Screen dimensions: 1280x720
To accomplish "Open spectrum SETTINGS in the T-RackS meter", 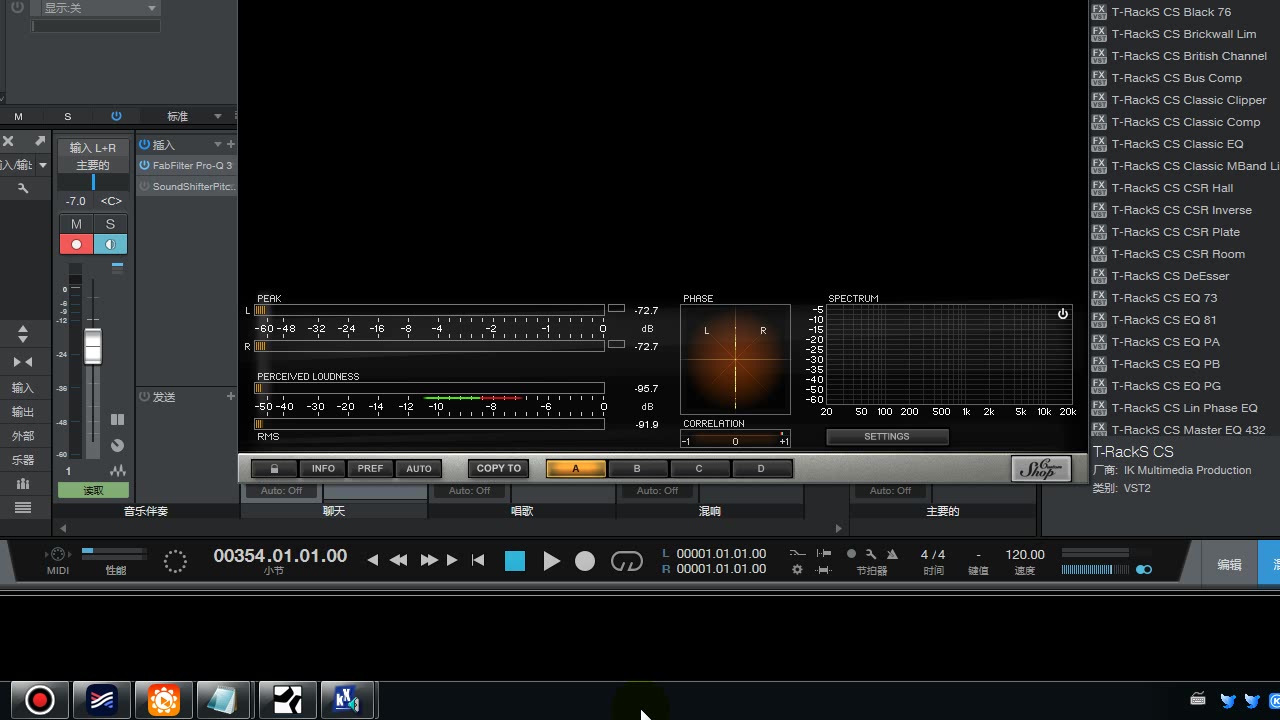I will tap(887, 437).
